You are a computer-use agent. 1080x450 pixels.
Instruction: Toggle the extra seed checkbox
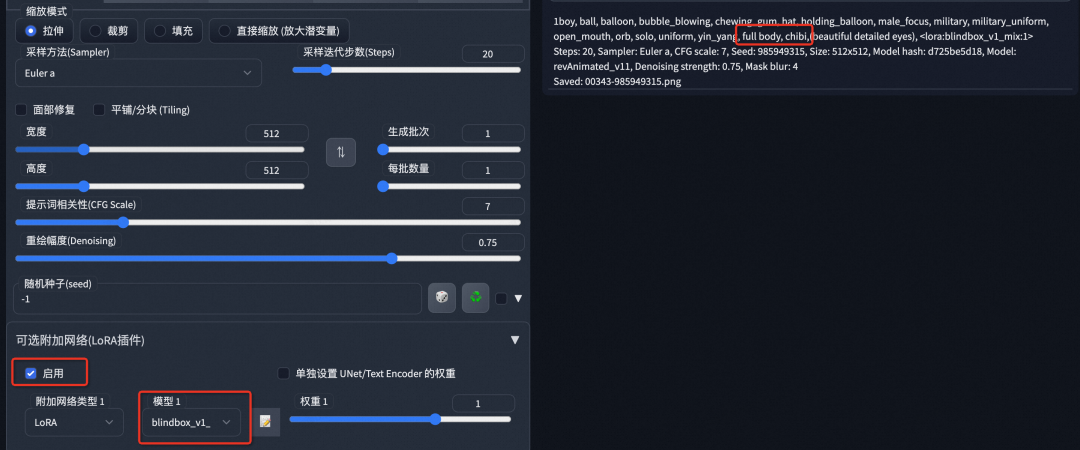[x=501, y=298]
